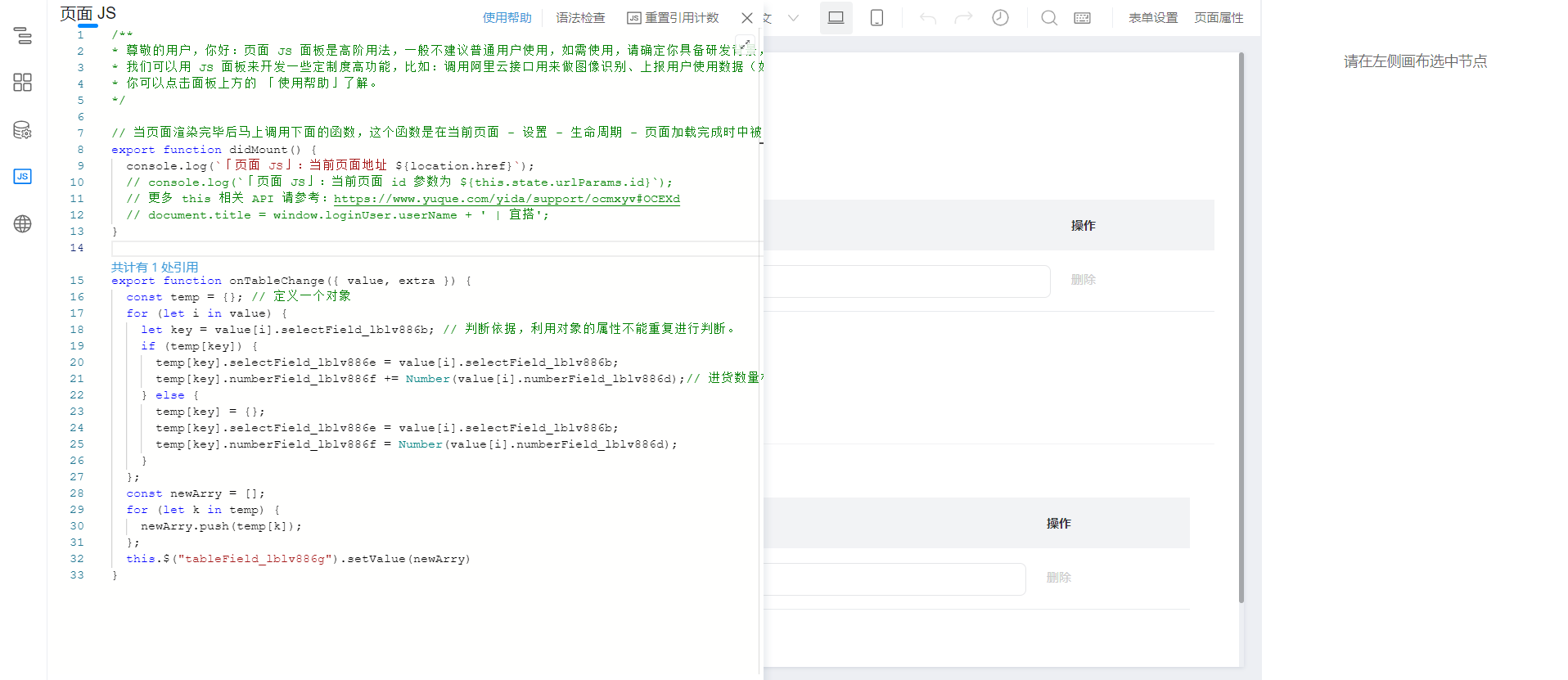Click 重置引用计数 button
The image size is (1568, 680).
(x=674, y=18)
